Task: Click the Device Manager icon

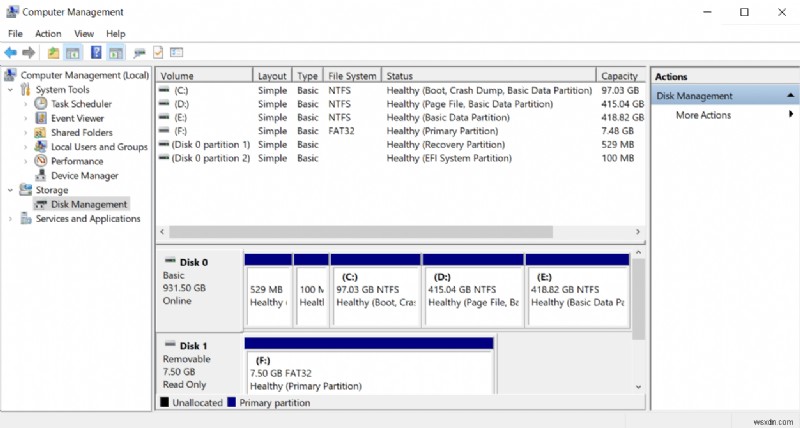Action: [41, 175]
